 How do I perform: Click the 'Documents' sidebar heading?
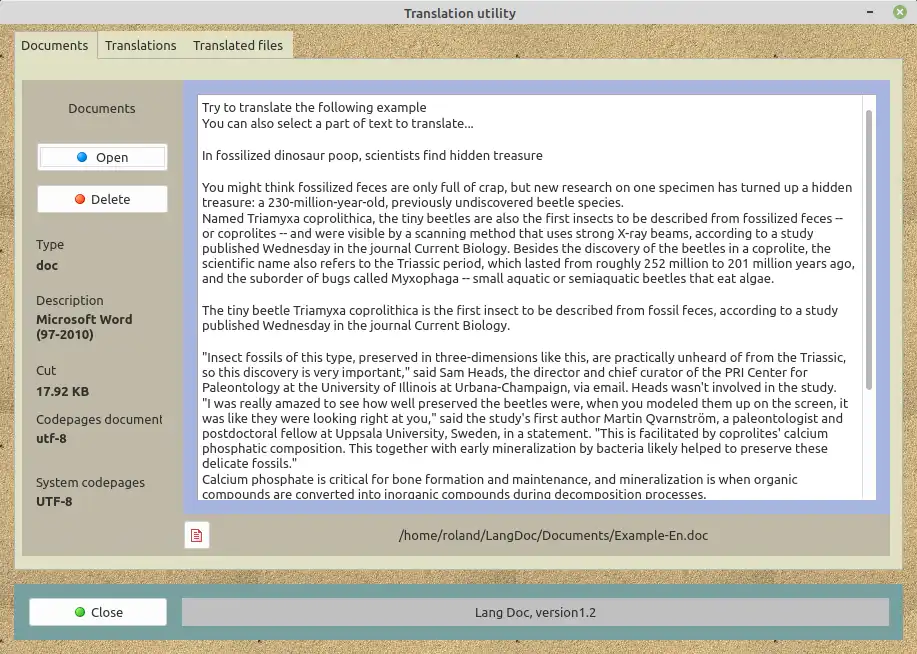tap(102, 108)
